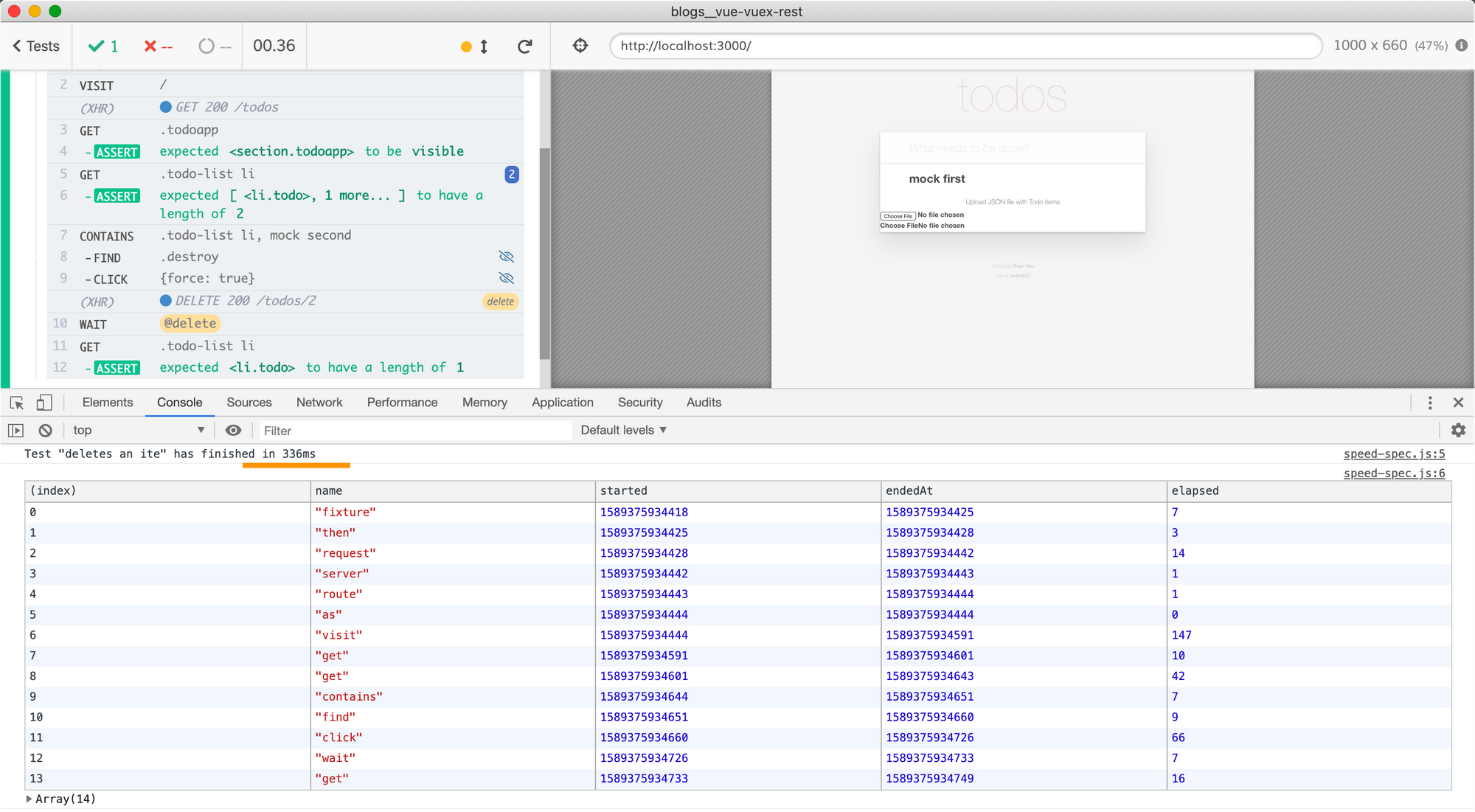Switch to the Network tab
The height and width of the screenshot is (812, 1475).
pyautogui.click(x=319, y=403)
